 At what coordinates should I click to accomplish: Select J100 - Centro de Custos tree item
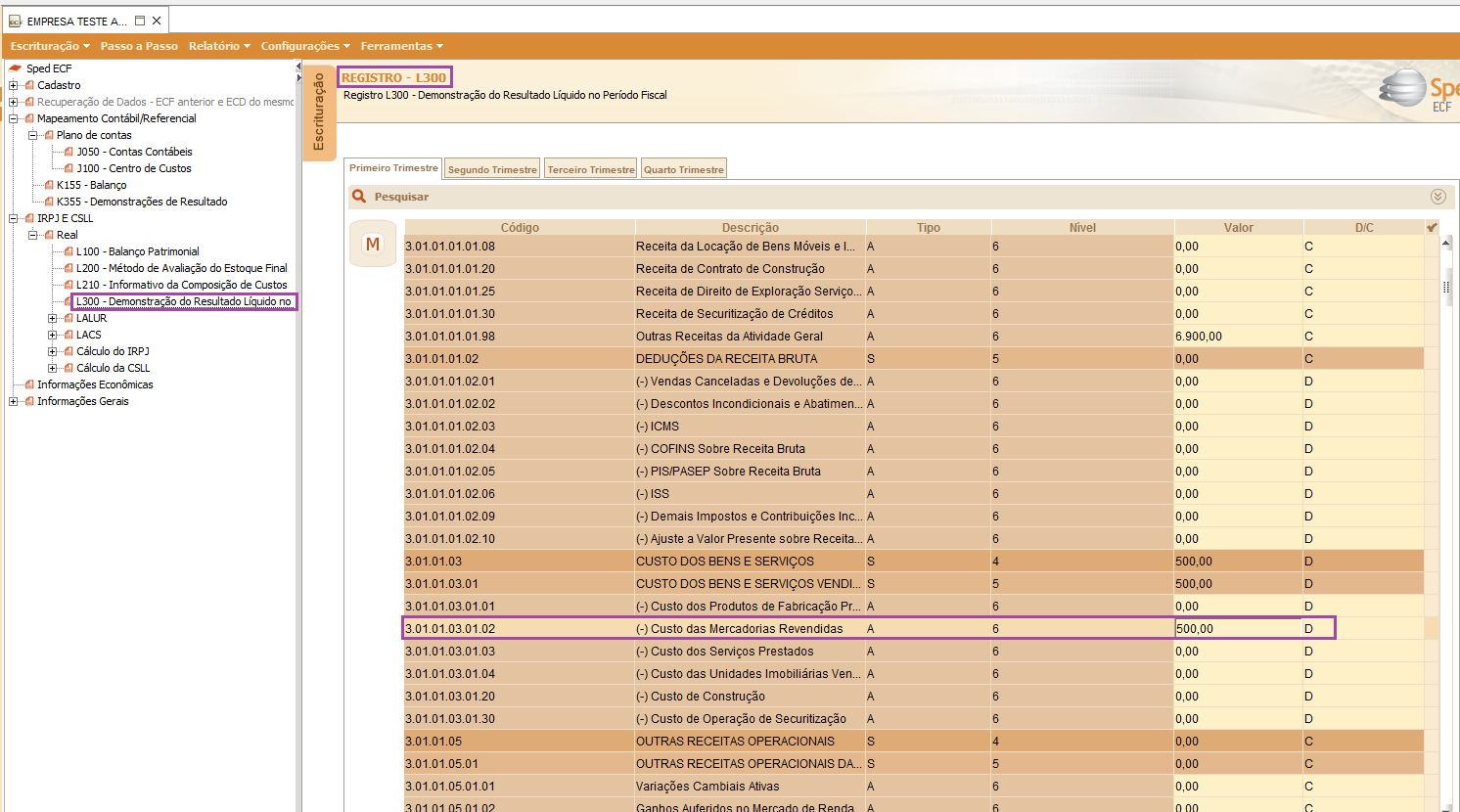coord(134,168)
